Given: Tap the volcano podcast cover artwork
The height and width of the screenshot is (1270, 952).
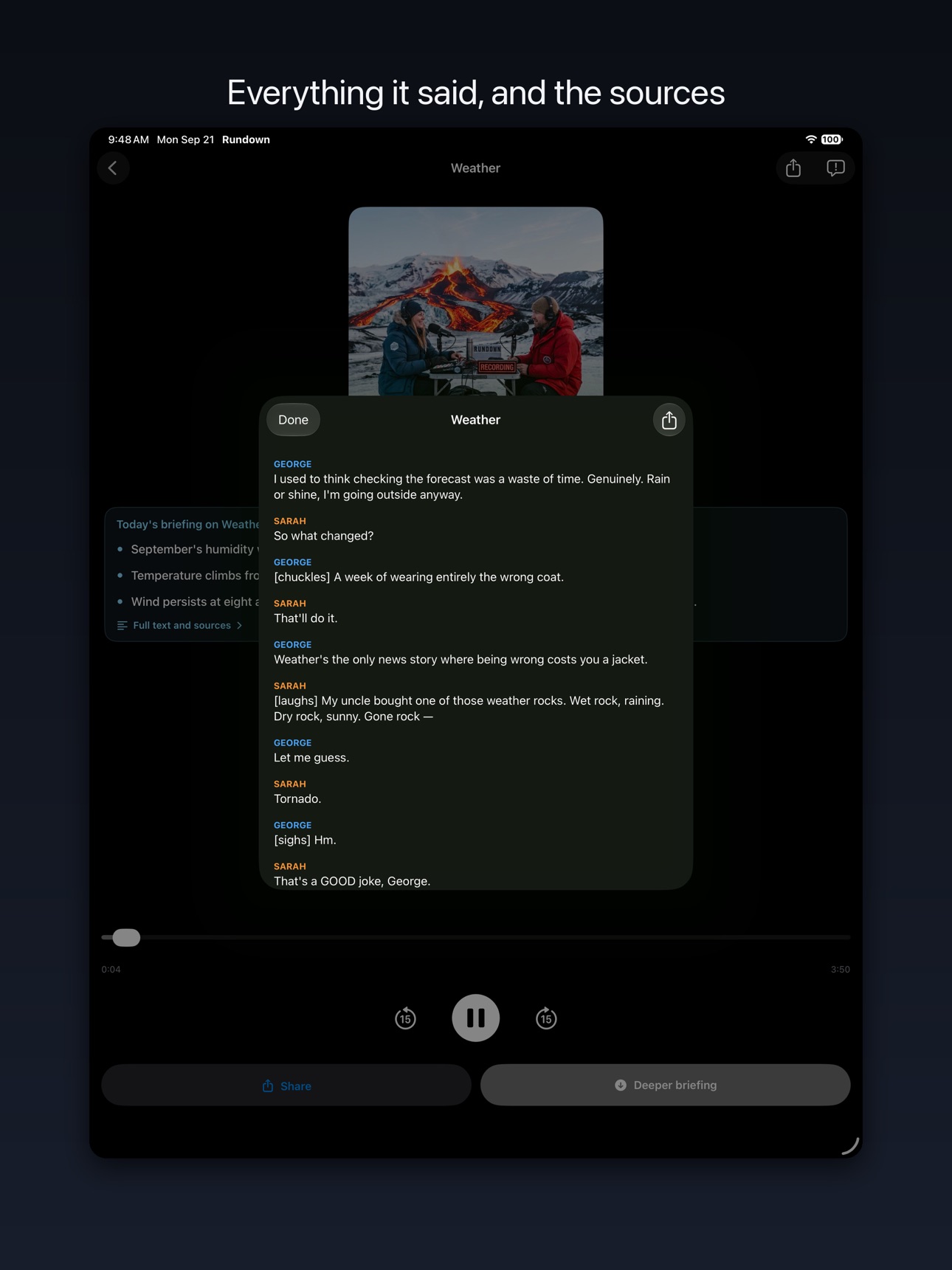Looking at the screenshot, I should tap(476, 301).
